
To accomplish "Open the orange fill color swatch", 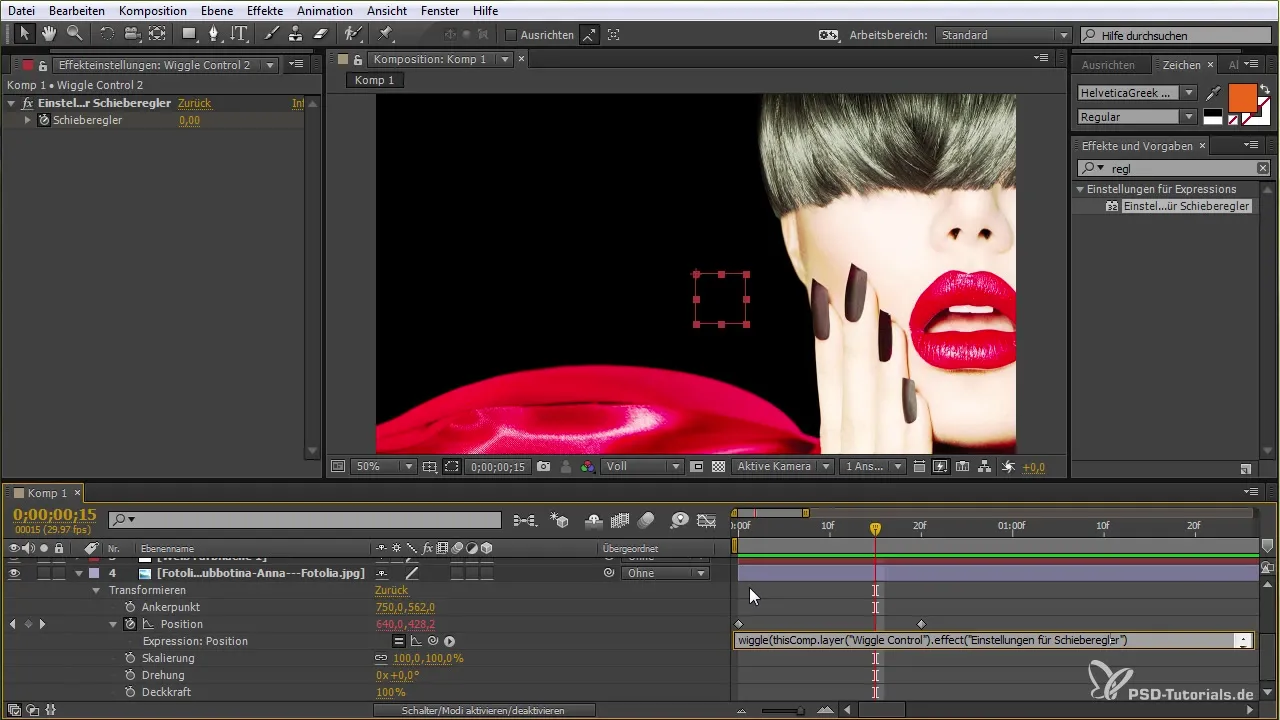I will (1242, 98).
